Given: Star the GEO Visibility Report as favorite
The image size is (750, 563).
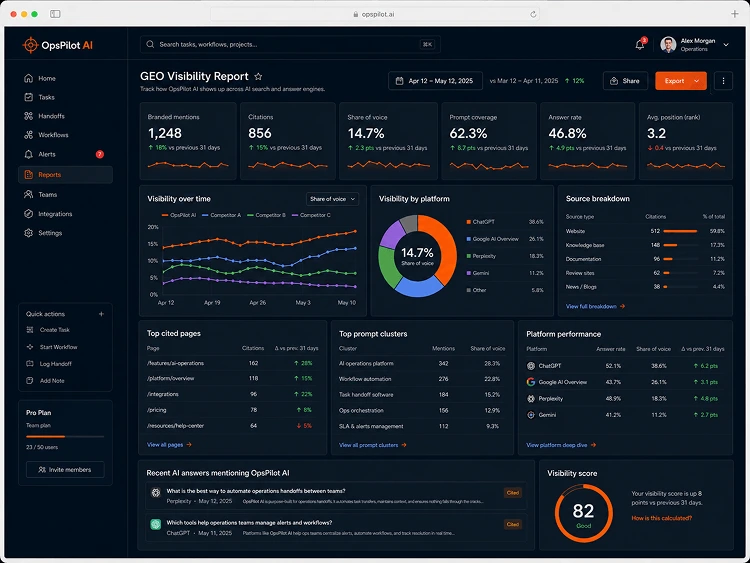Looking at the screenshot, I should pos(258,77).
